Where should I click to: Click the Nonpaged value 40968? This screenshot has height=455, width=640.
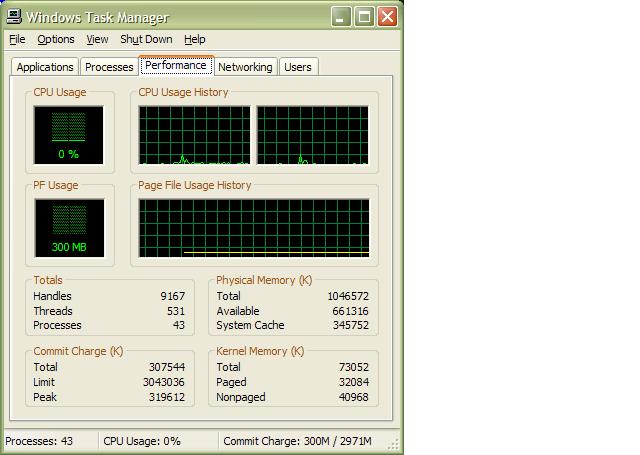[x=353, y=397]
